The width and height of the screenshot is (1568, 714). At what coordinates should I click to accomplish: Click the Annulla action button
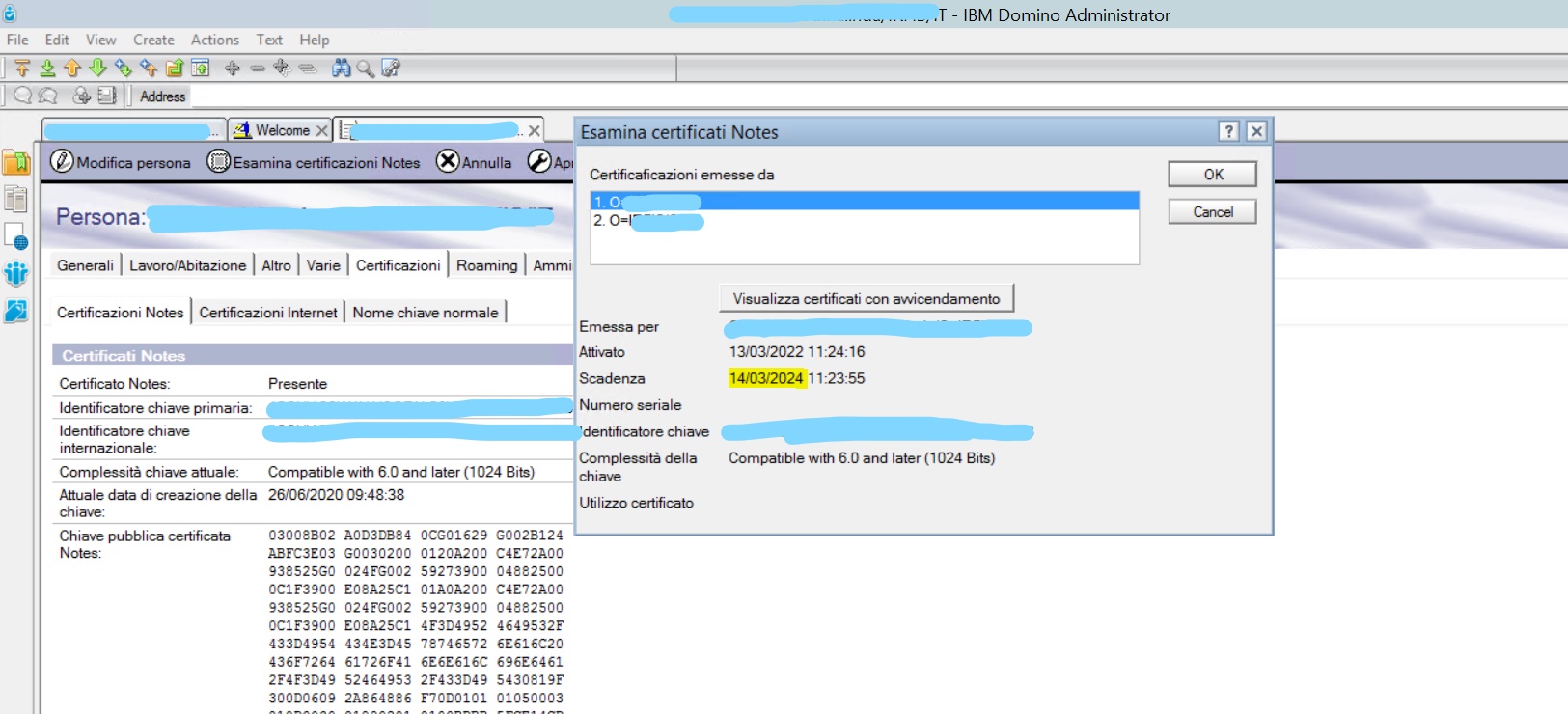[474, 162]
